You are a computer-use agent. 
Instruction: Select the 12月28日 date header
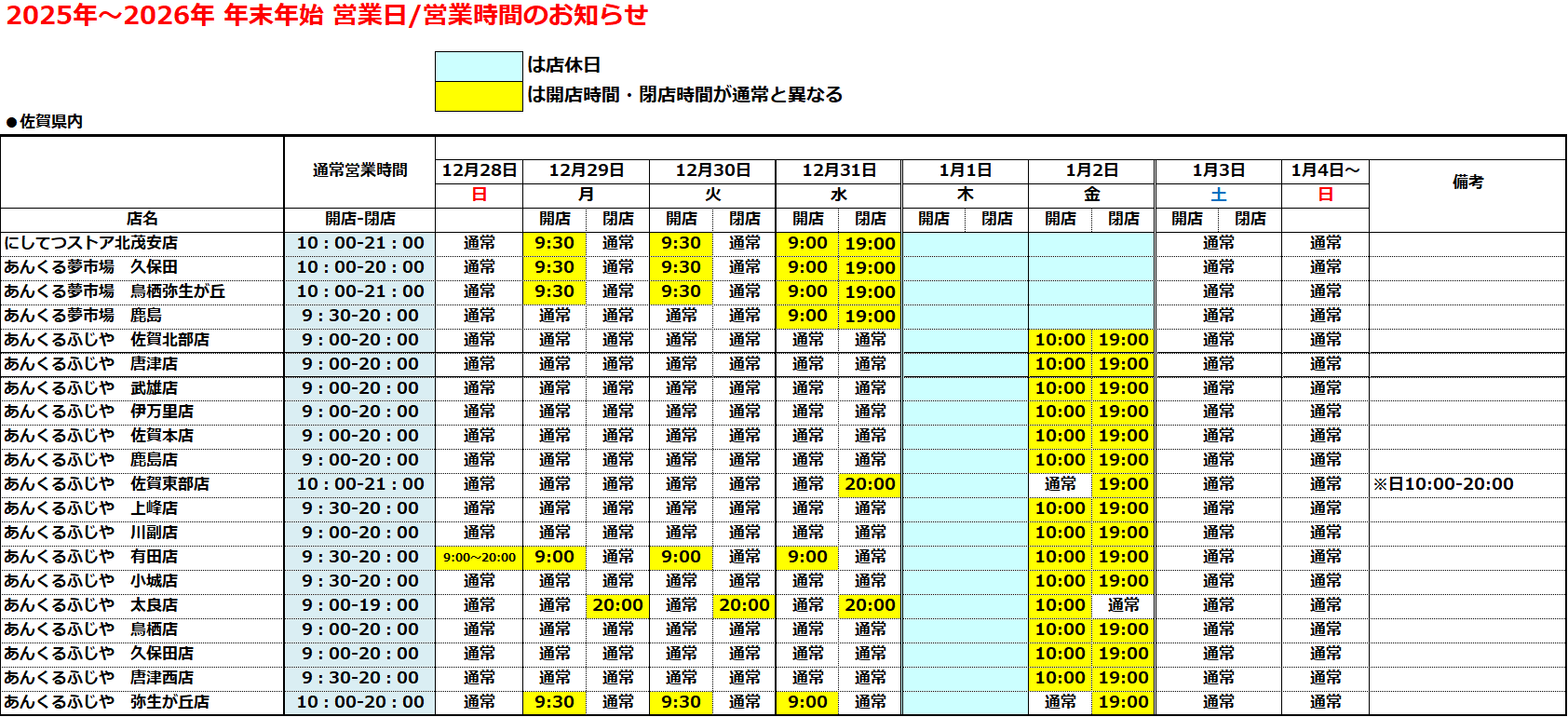(x=479, y=170)
